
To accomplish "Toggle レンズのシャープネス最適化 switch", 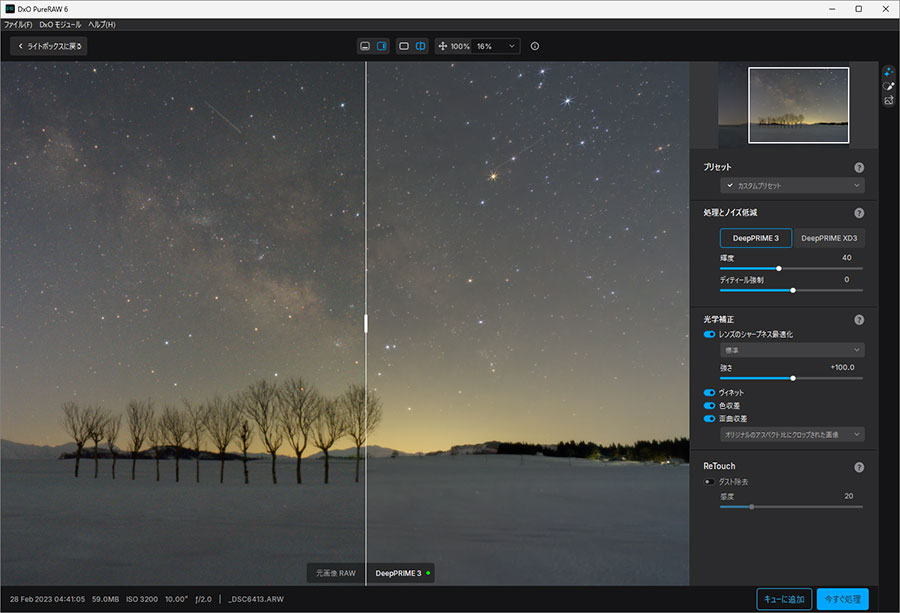I will click(709, 334).
